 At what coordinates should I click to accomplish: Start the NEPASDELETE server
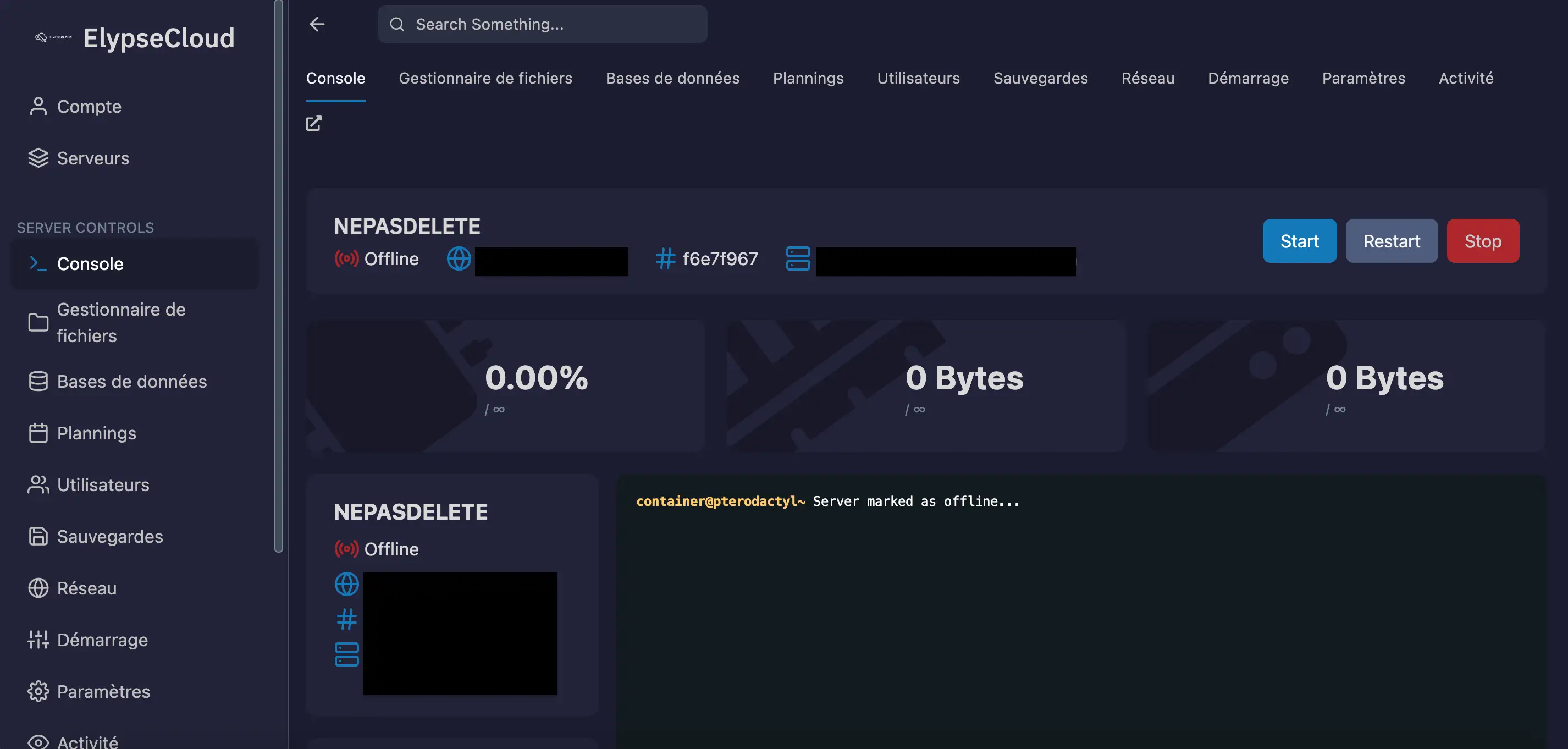(x=1300, y=241)
